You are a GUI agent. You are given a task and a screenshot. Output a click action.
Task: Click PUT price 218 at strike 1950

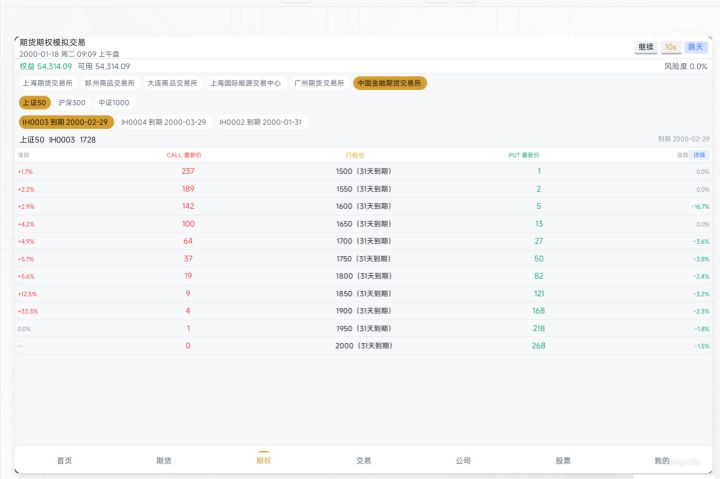point(539,328)
